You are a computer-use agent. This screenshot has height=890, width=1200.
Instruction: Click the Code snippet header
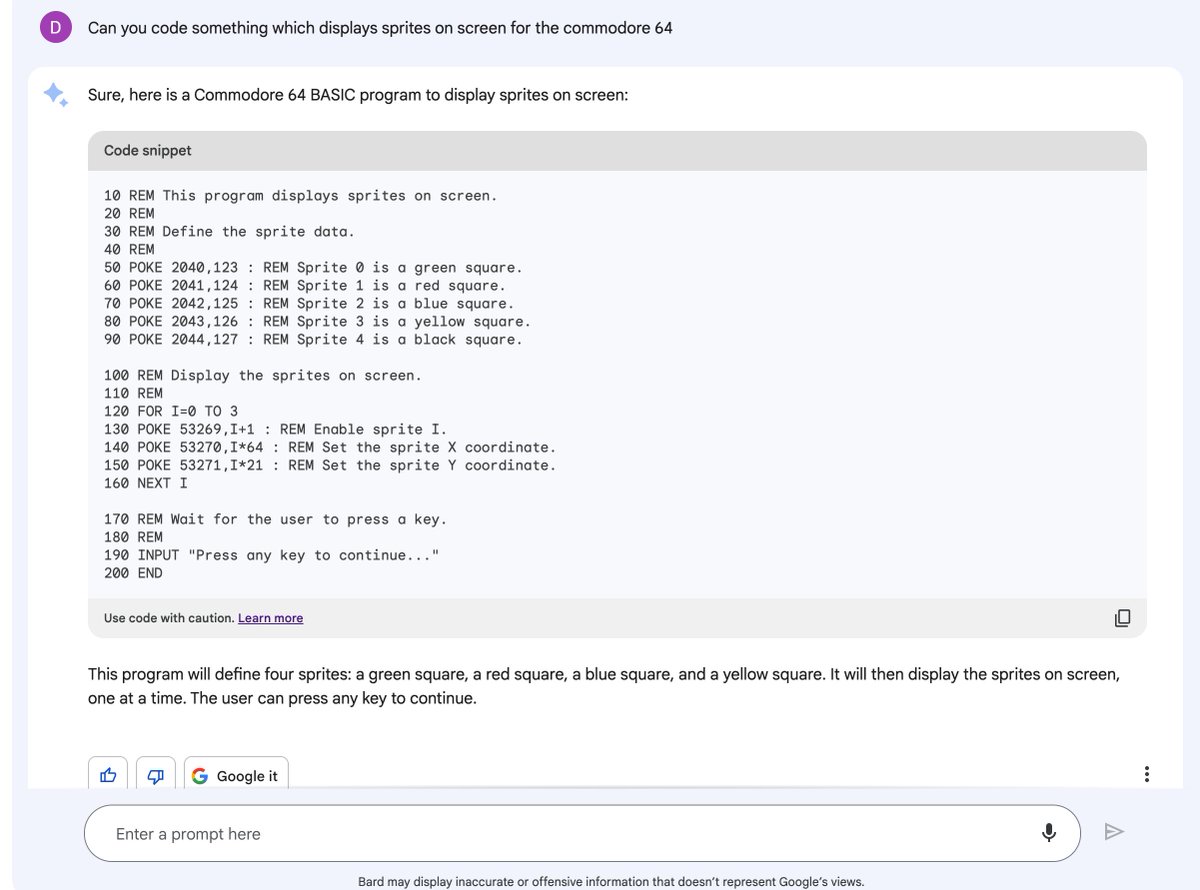[617, 150]
